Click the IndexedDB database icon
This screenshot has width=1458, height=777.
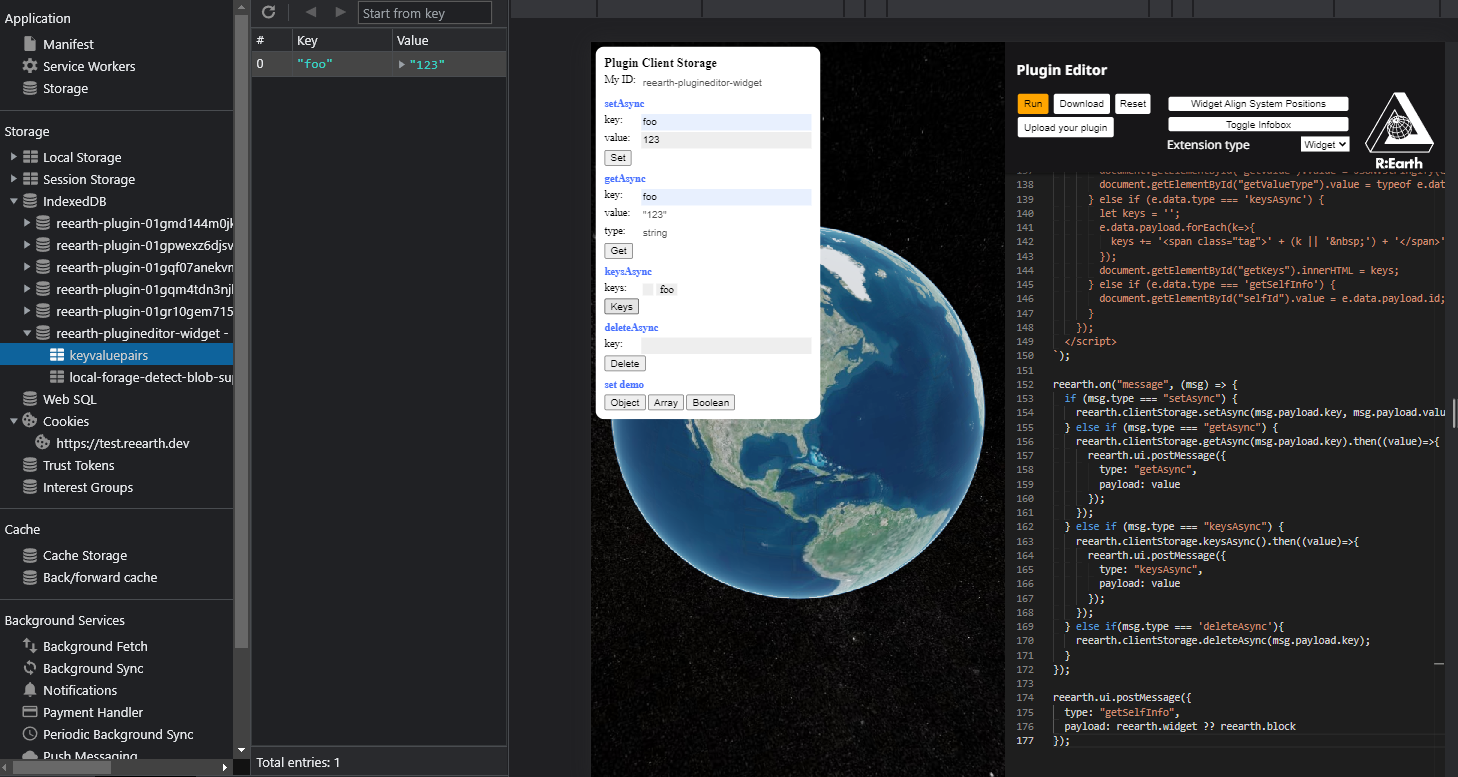point(30,201)
